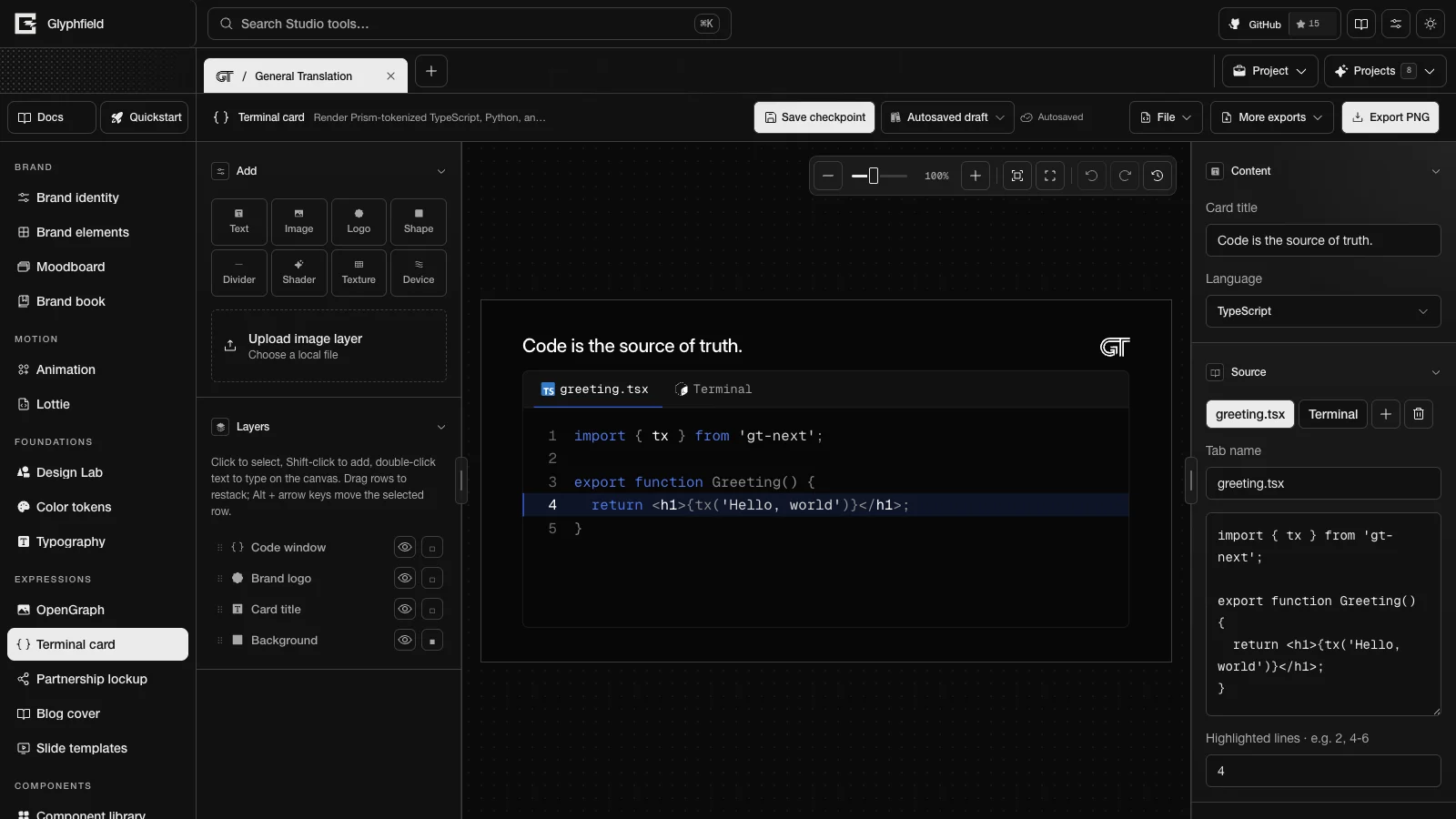Click Export PNG button

point(1390,117)
